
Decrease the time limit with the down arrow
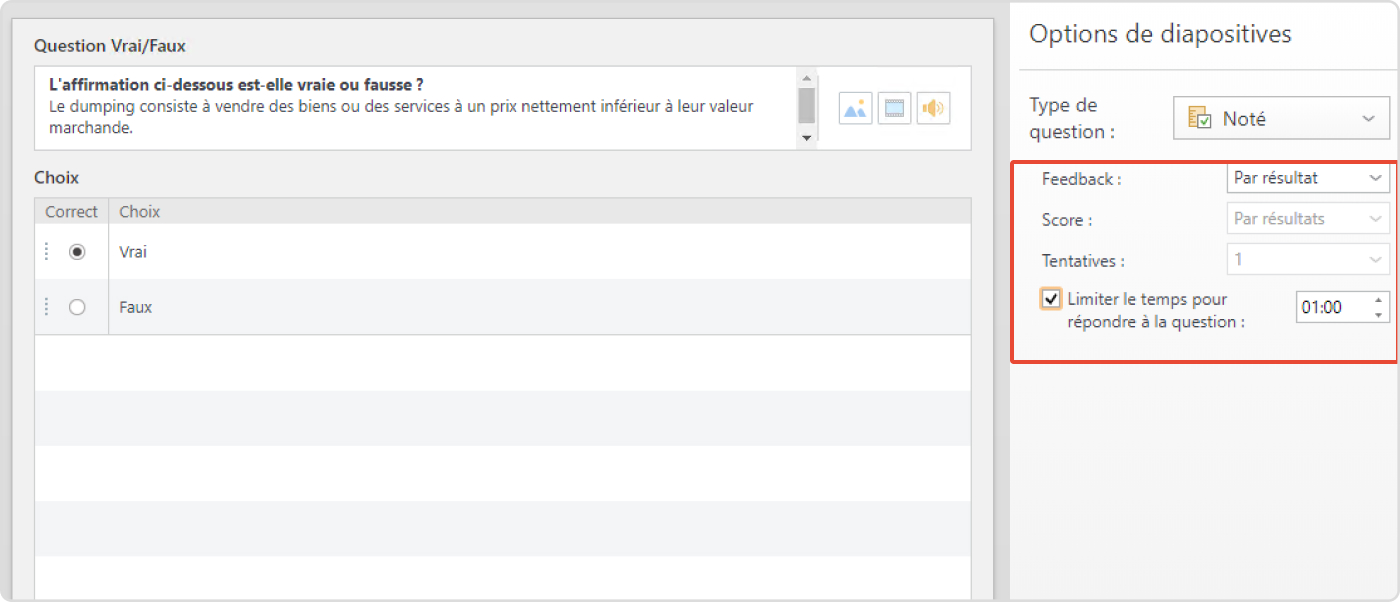click(1379, 315)
